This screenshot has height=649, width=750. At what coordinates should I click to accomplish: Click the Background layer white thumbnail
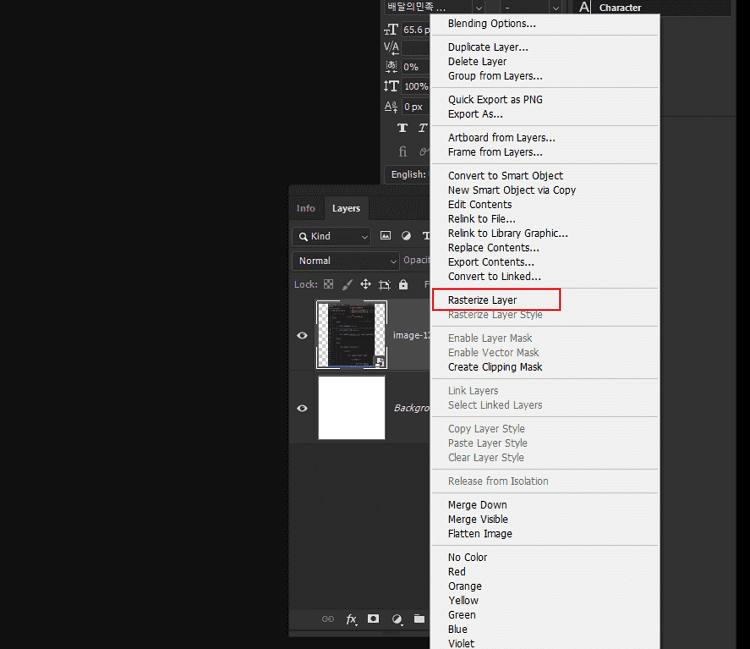coord(352,408)
